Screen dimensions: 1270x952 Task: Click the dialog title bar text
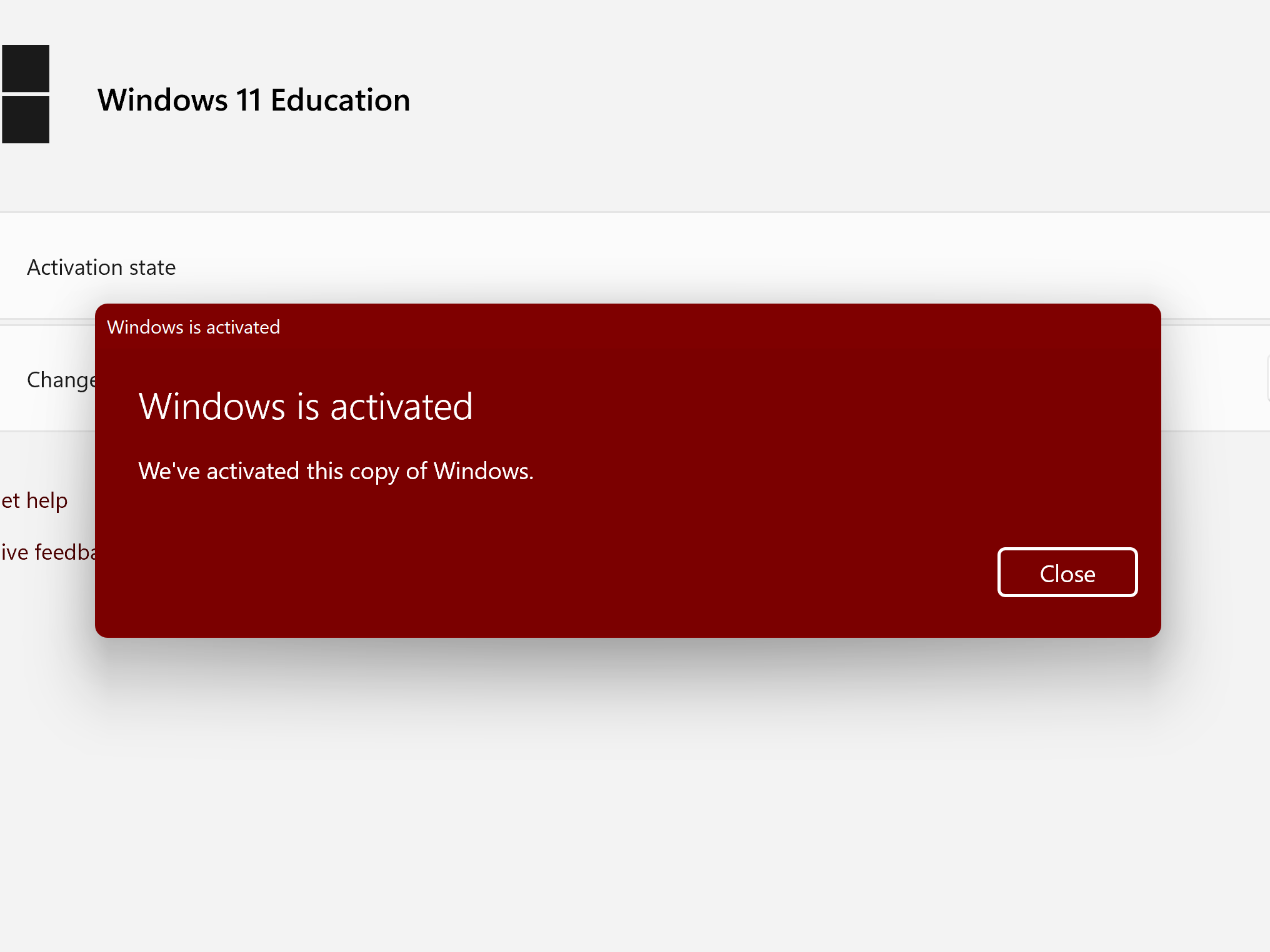click(193, 327)
